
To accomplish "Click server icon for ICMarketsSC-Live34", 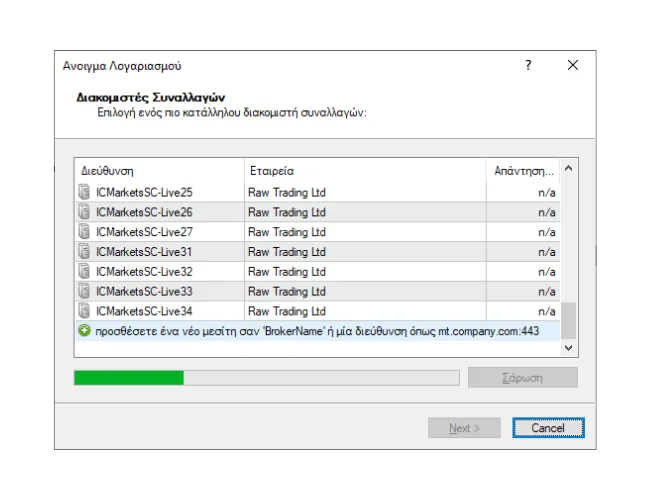I will [84, 311].
